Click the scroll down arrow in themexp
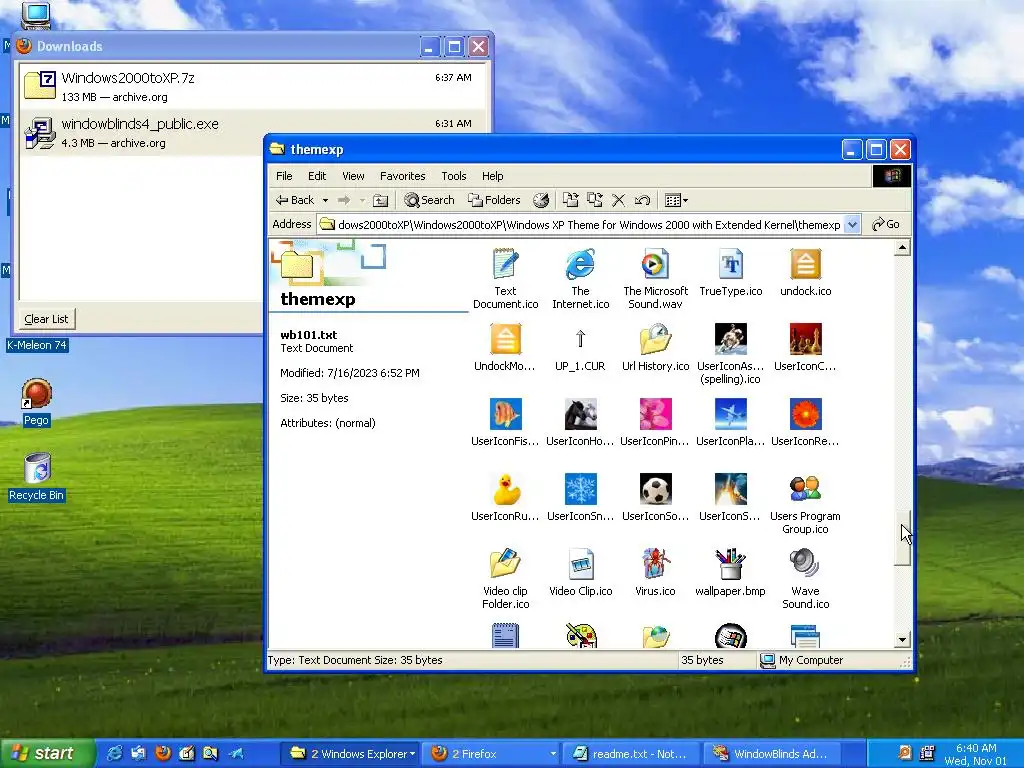Image resolution: width=1024 pixels, height=768 pixels. [x=903, y=640]
